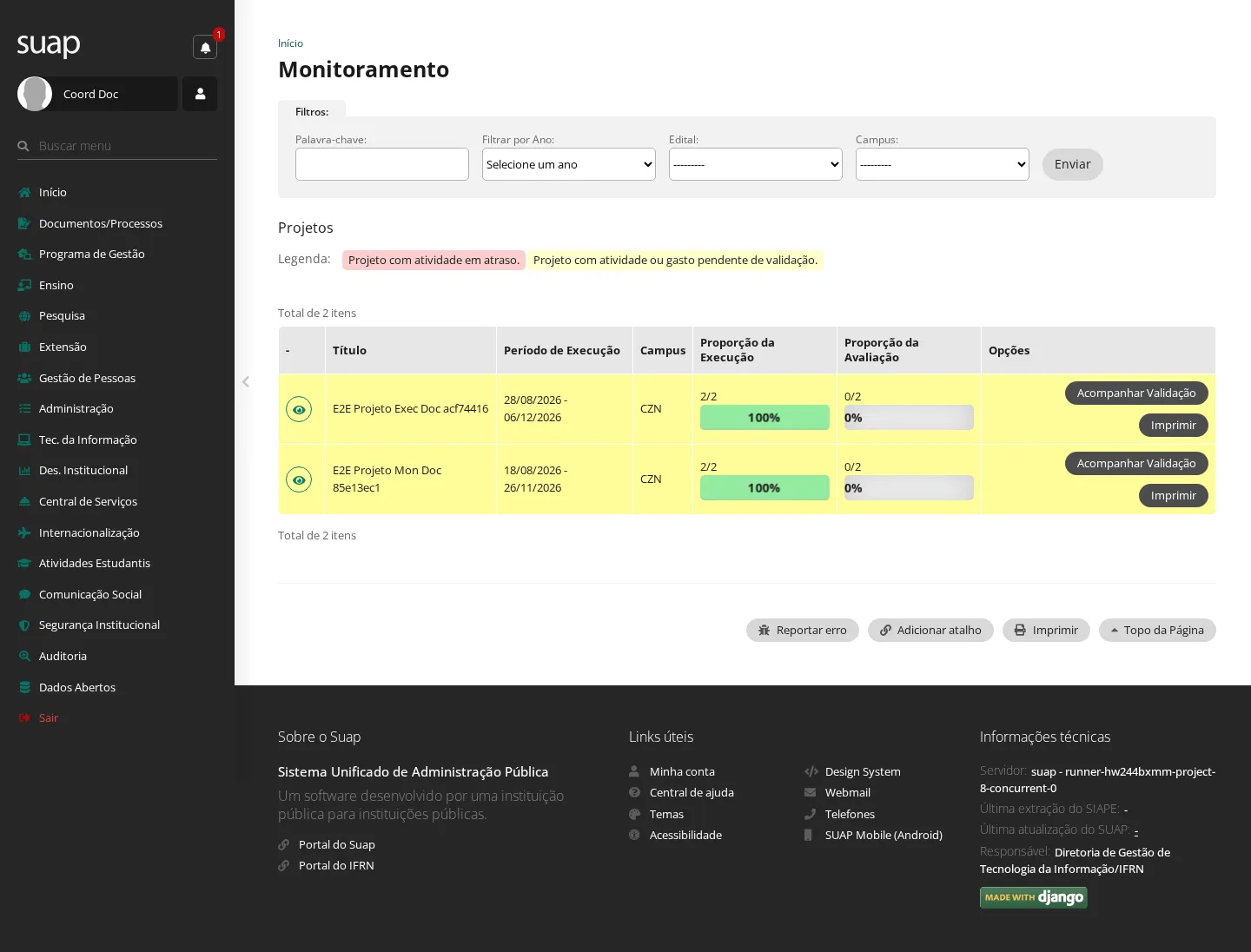
Task: Open the Campus filter dropdown
Action: tap(943, 164)
